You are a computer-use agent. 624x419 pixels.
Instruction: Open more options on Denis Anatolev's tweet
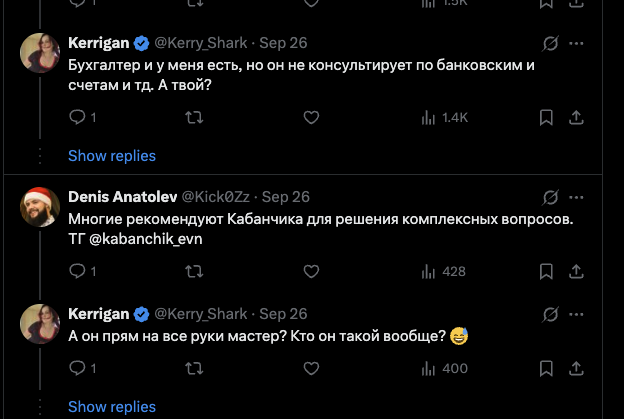tap(577, 197)
